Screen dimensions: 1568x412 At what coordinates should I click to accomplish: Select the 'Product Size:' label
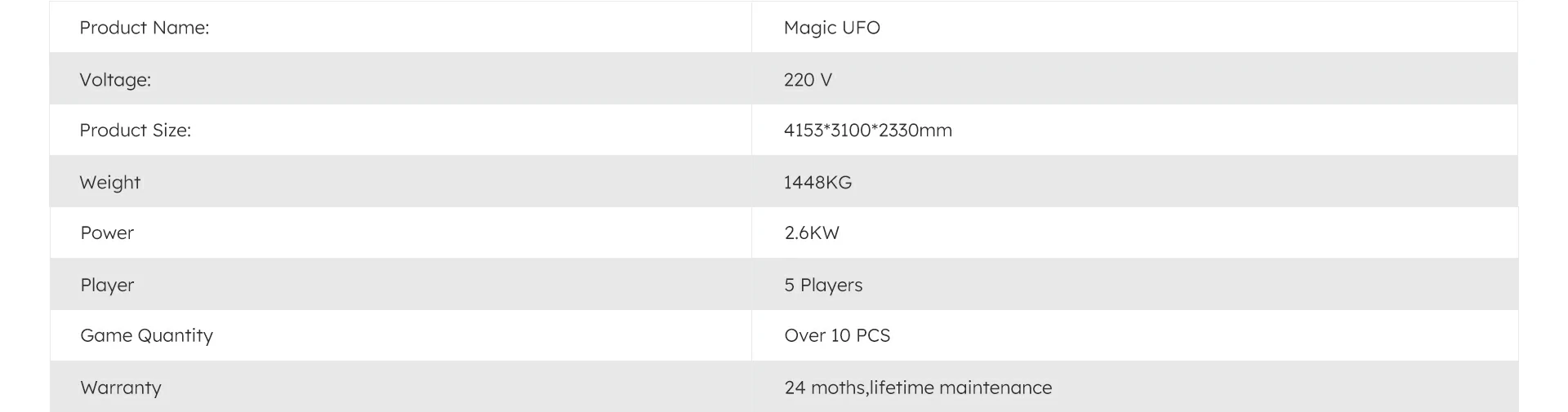[x=135, y=131]
